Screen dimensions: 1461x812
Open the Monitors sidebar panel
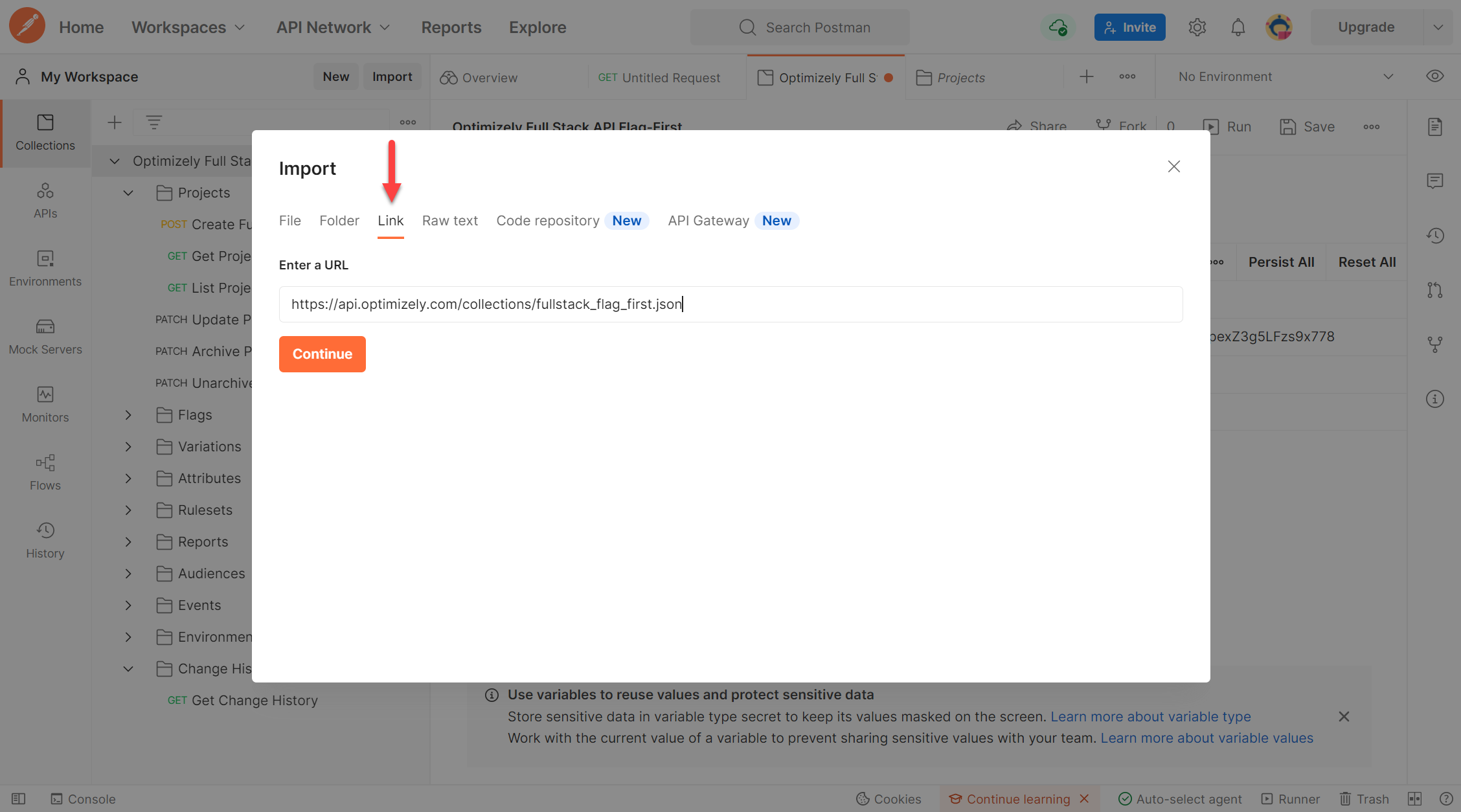[45, 405]
